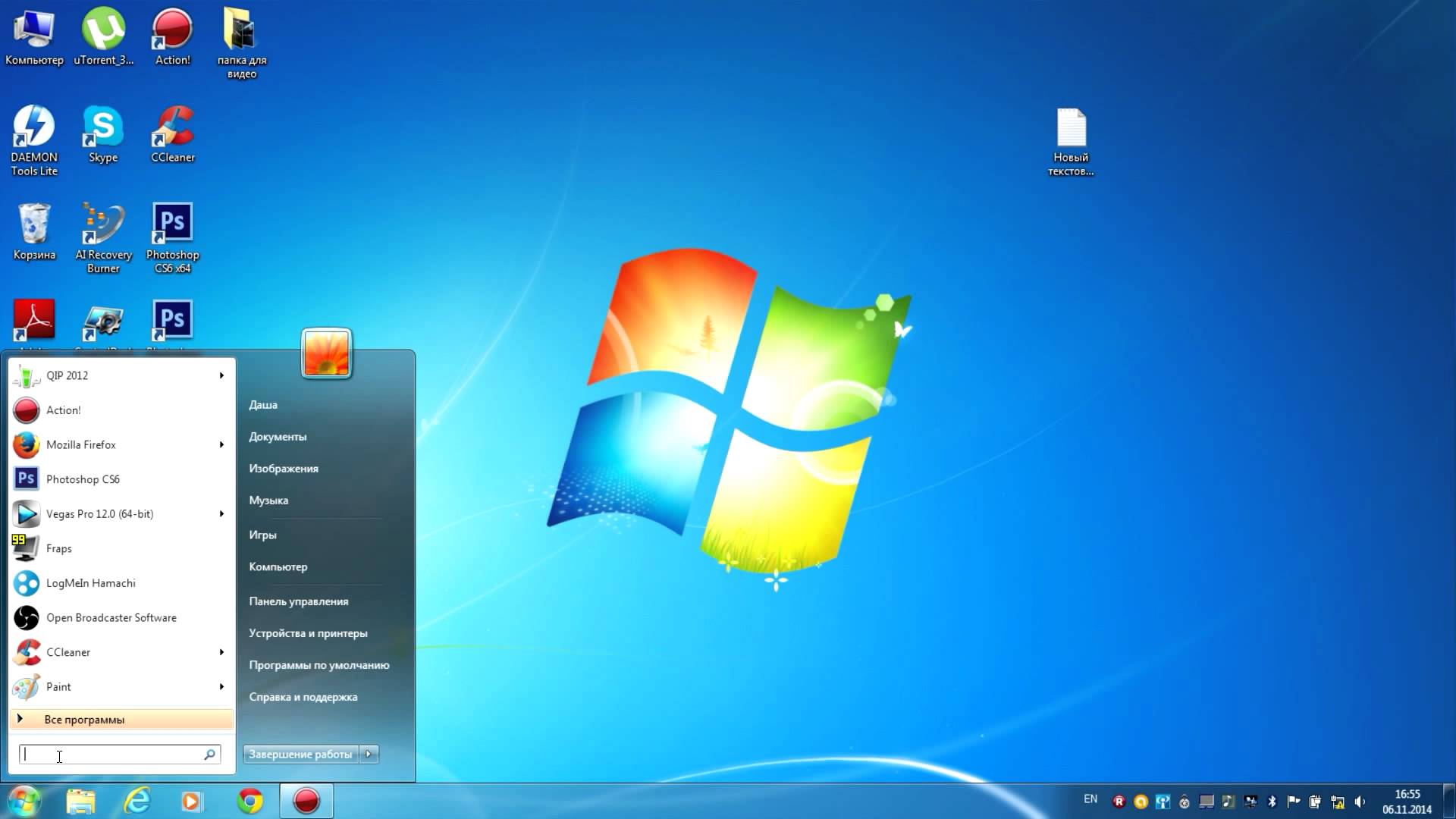Launch Fraps from the Start menu
Screen dimensions: 1456x819
click(121, 548)
